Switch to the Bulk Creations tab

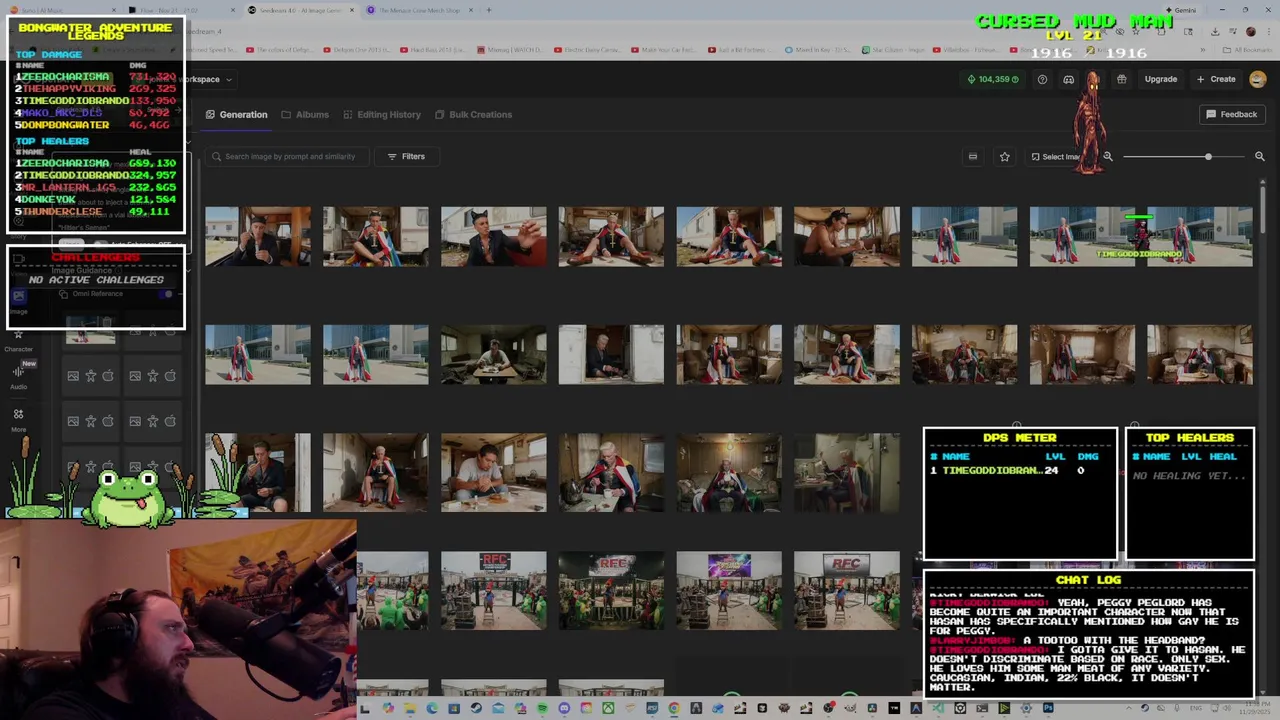pos(473,115)
